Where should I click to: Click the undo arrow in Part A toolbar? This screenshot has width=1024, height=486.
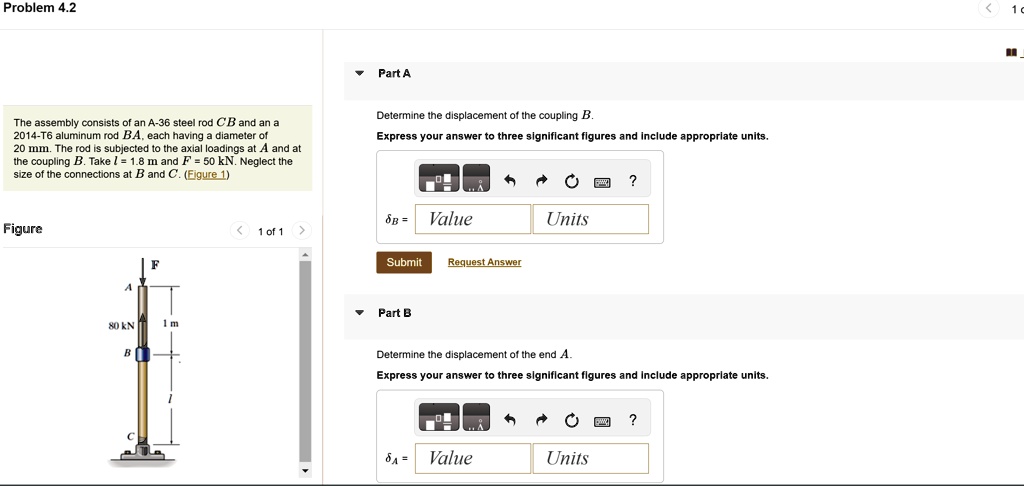click(510, 182)
